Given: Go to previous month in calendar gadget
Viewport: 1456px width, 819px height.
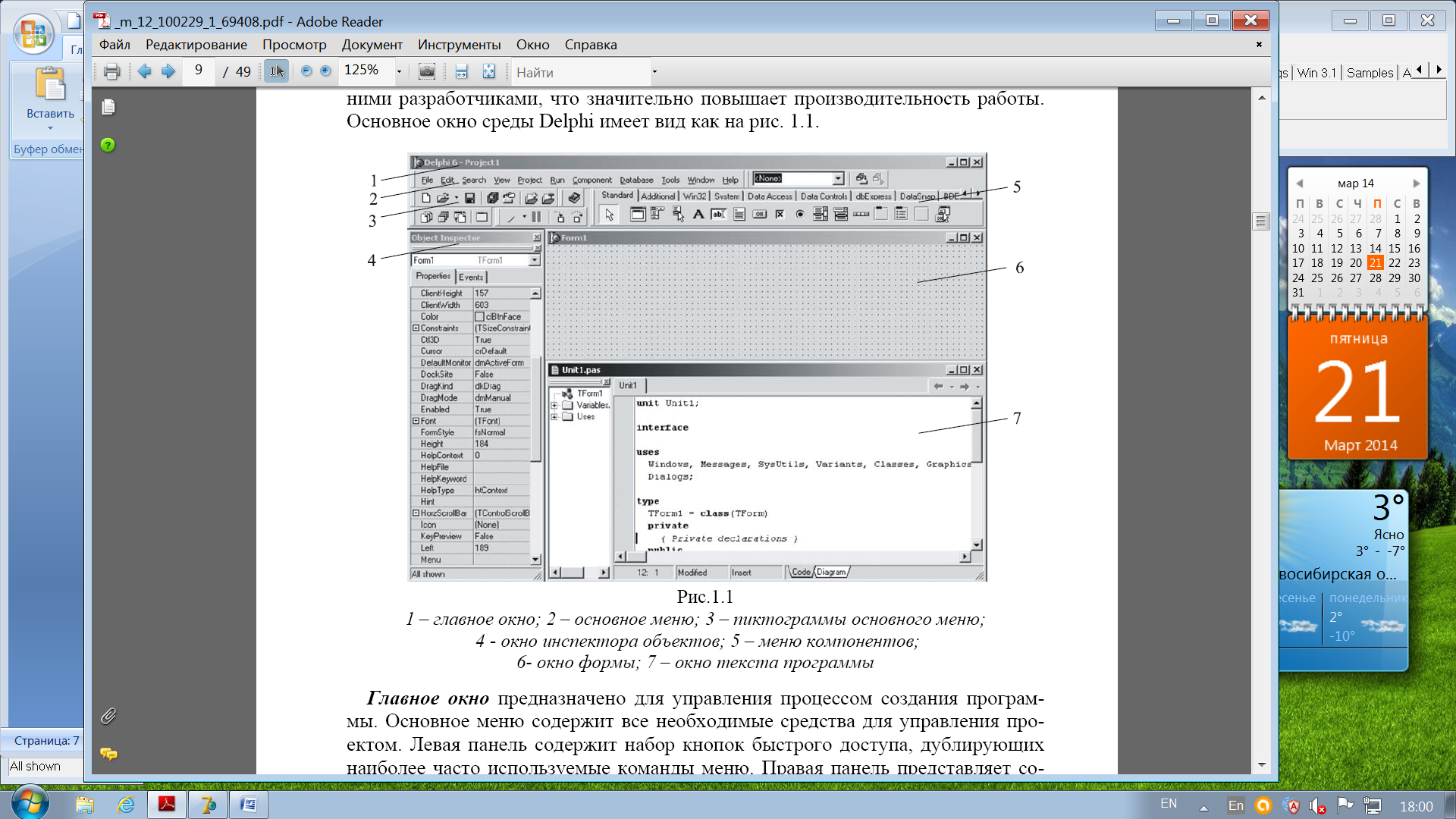Looking at the screenshot, I should (1300, 184).
